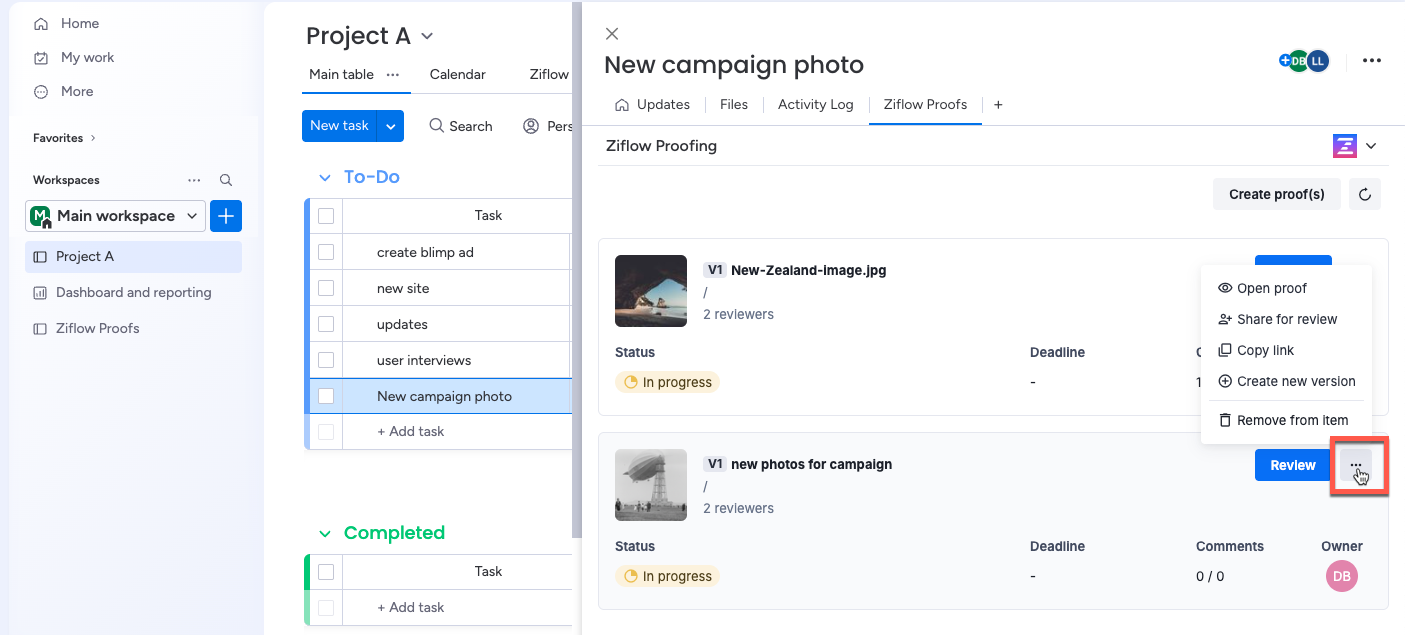
Task: Click the Create proof(s) button
Action: coord(1276,194)
